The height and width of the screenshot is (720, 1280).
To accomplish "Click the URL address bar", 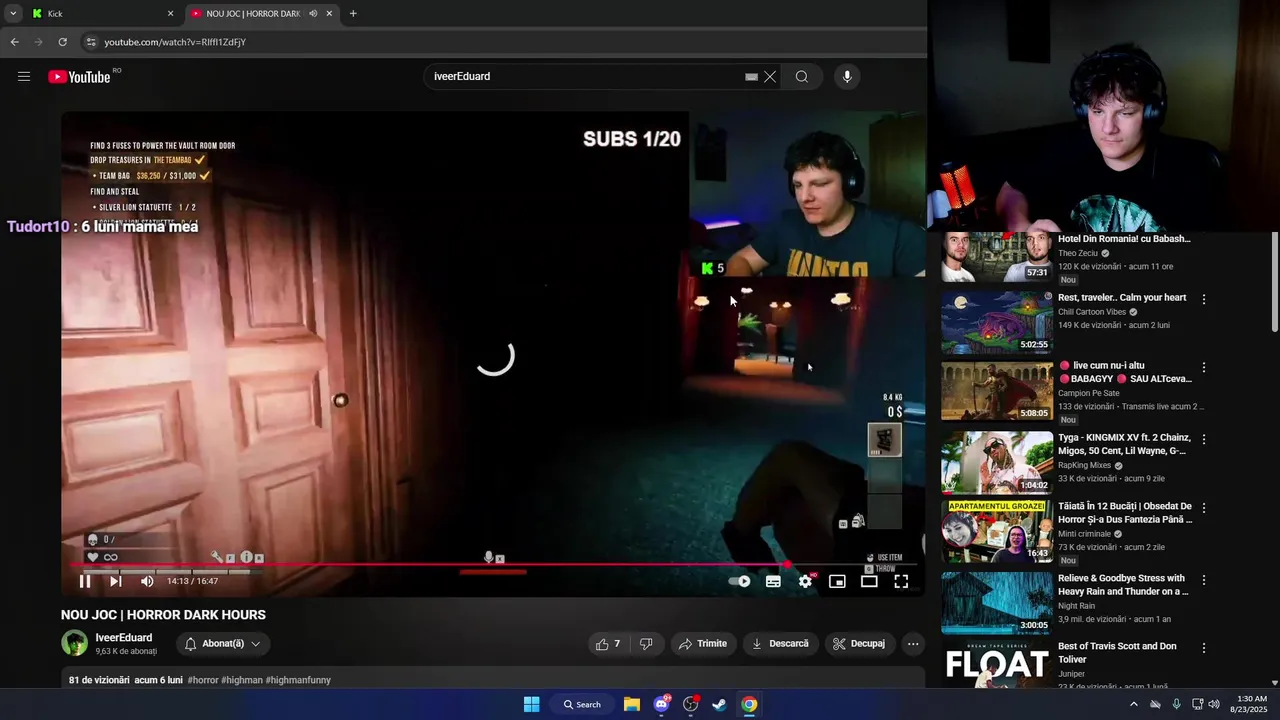I will 500,42.
